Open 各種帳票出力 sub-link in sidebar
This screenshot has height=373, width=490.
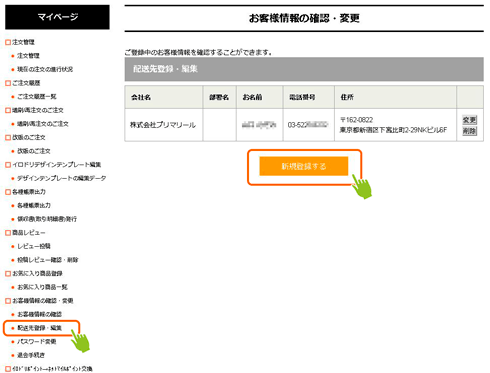coord(34,205)
